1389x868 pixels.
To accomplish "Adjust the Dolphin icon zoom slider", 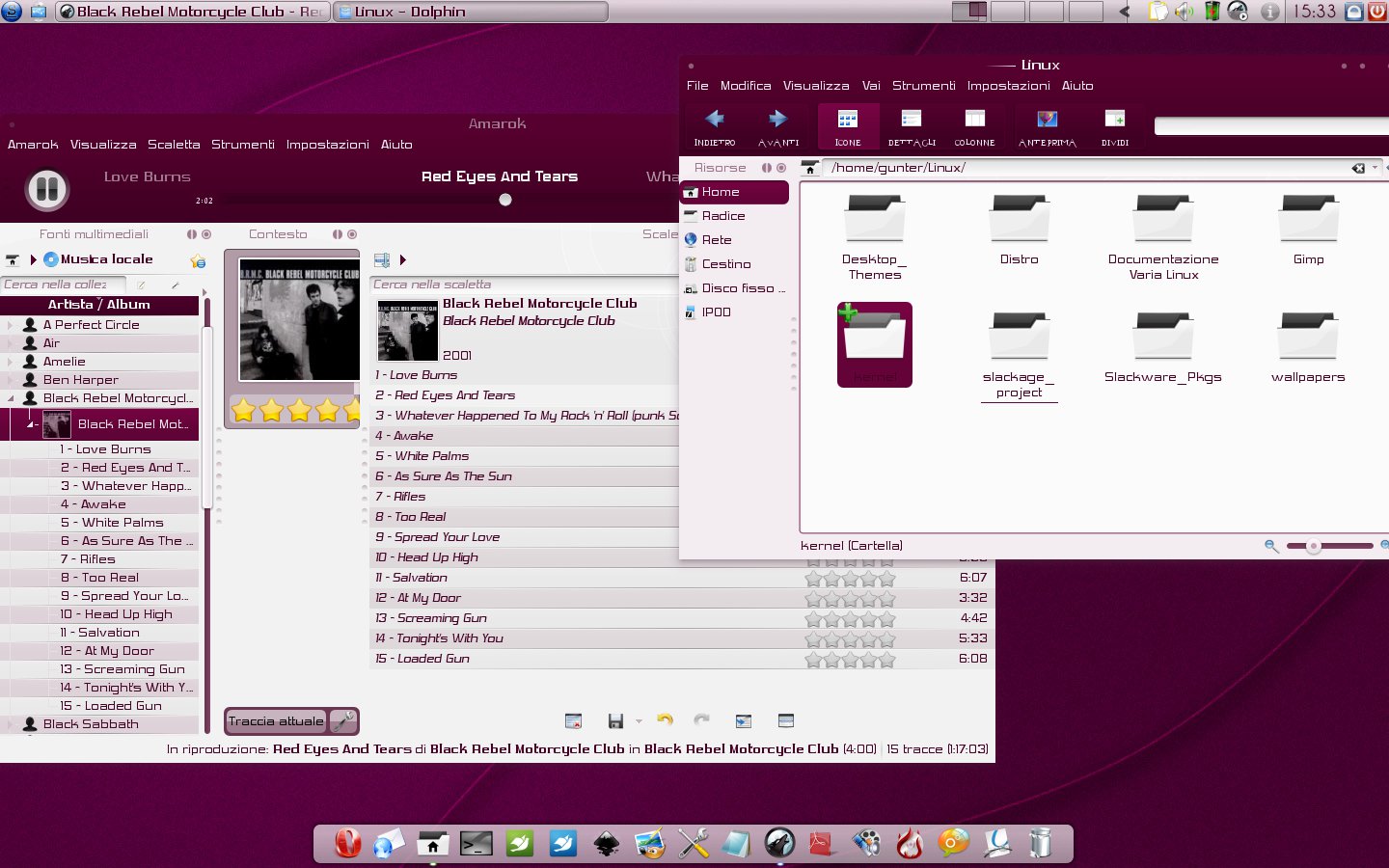I will tap(1313, 546).
